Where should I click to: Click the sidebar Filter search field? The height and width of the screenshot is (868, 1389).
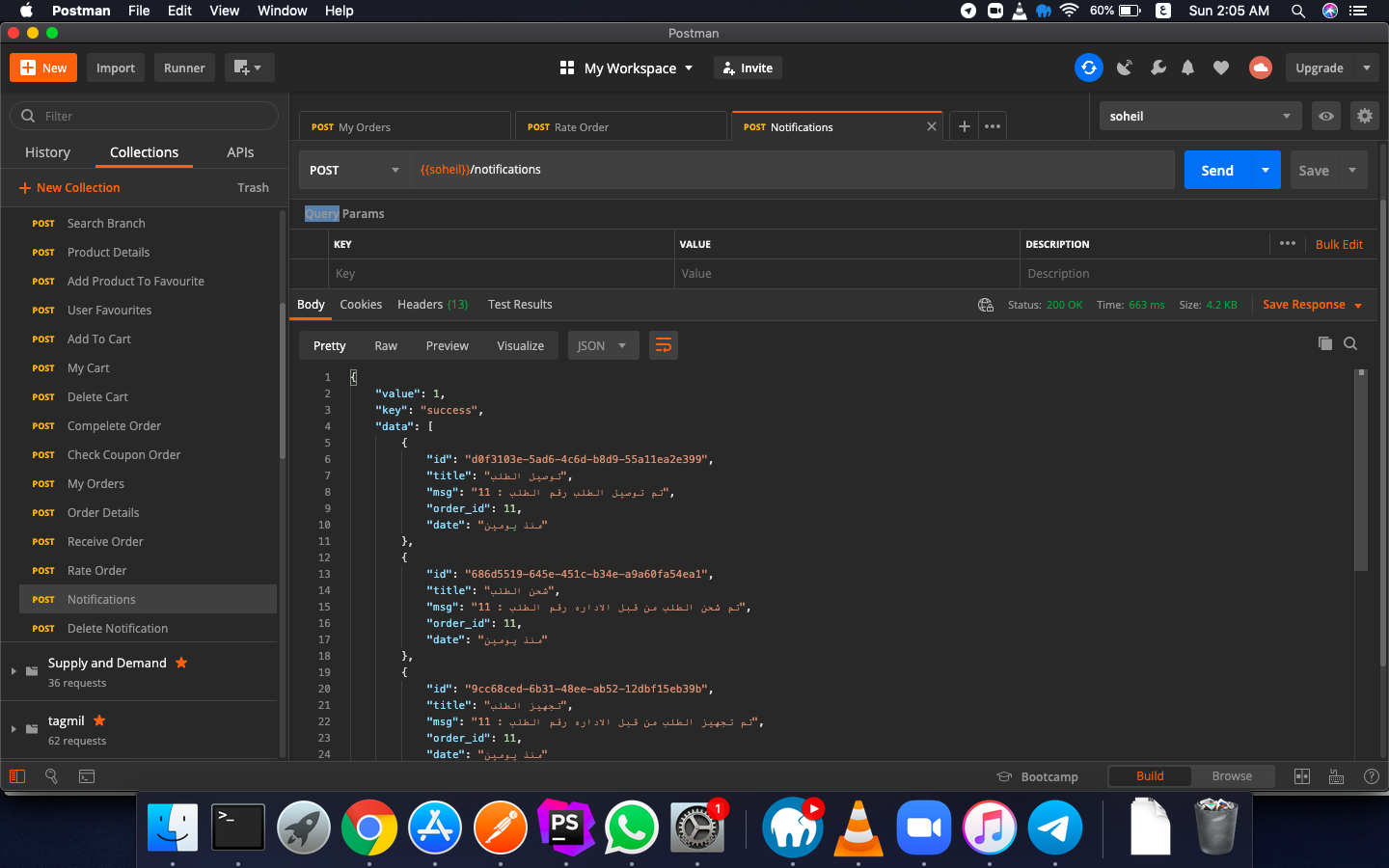pos(145,116)
